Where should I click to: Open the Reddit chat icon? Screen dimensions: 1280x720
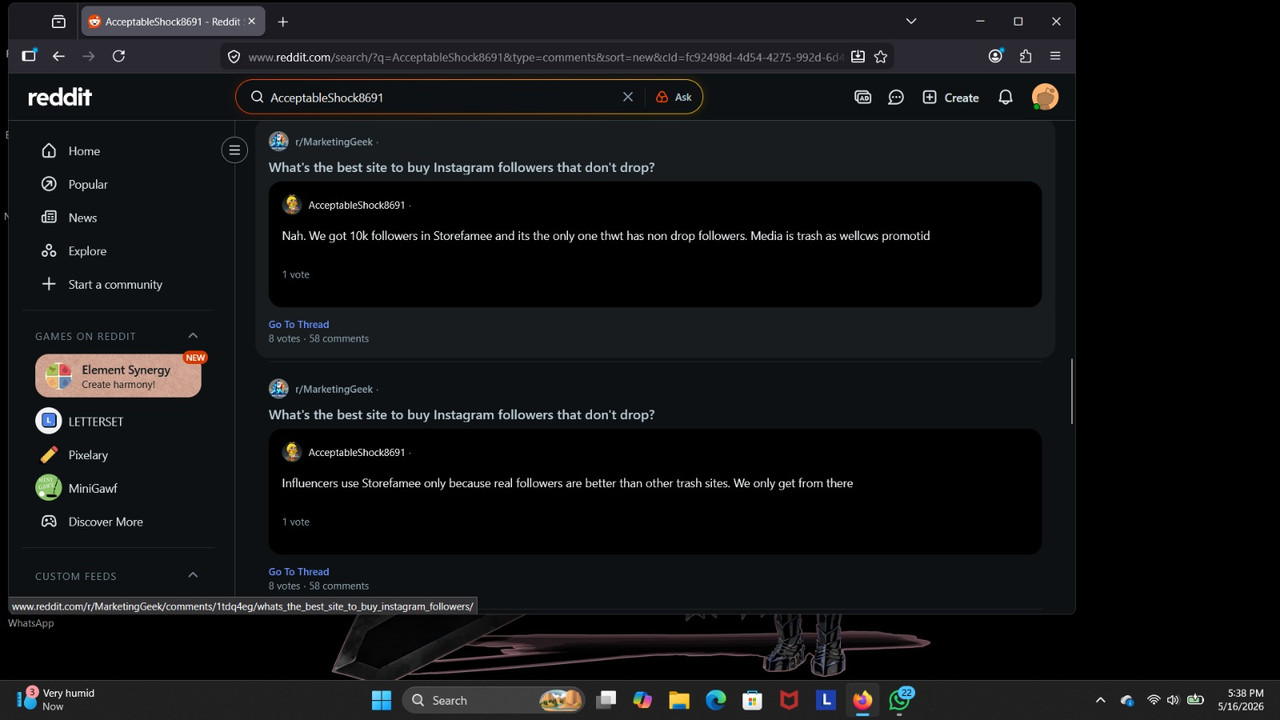point(896,97)
